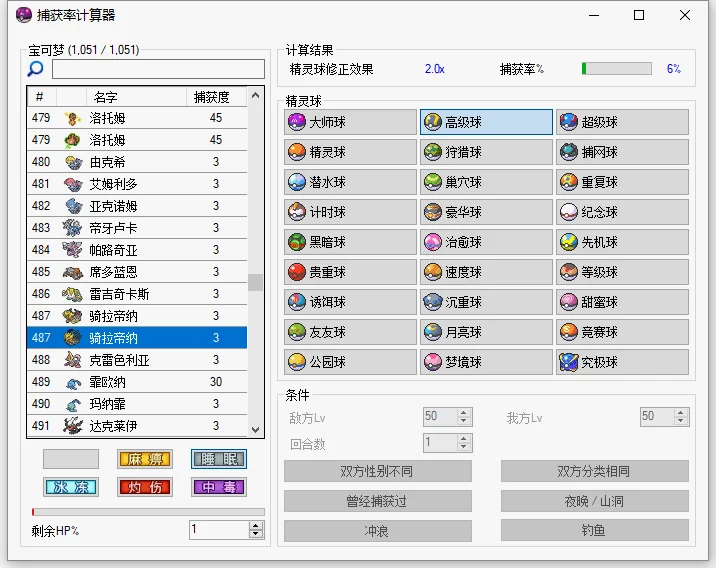Select the 大师球 ball
716x568 pixels.
pyautogui.click(x=350, y=122)
